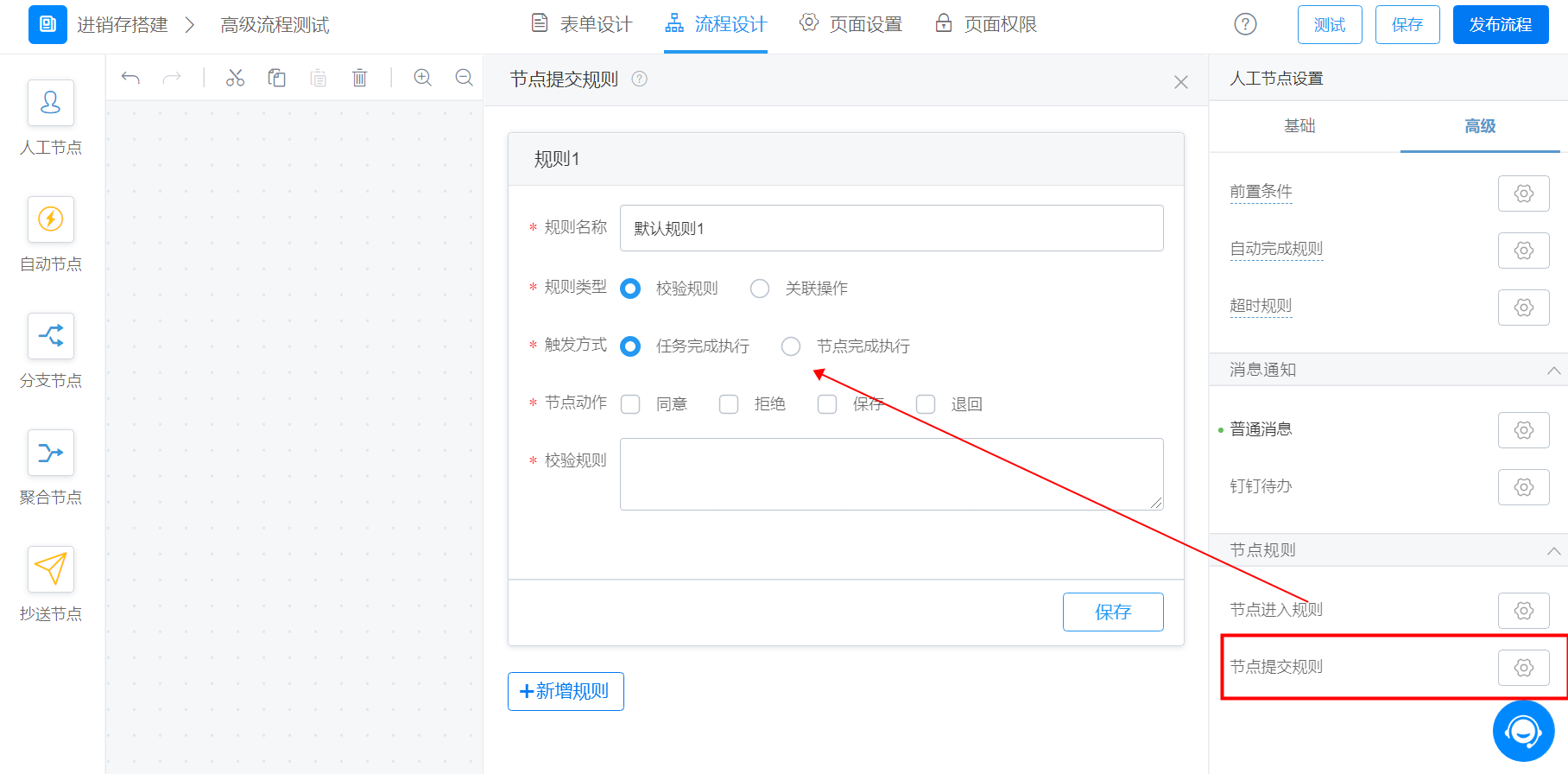Open the gear settings for 节点提交规则
Screen dimensions: 1568x774
coord(1524,668)
